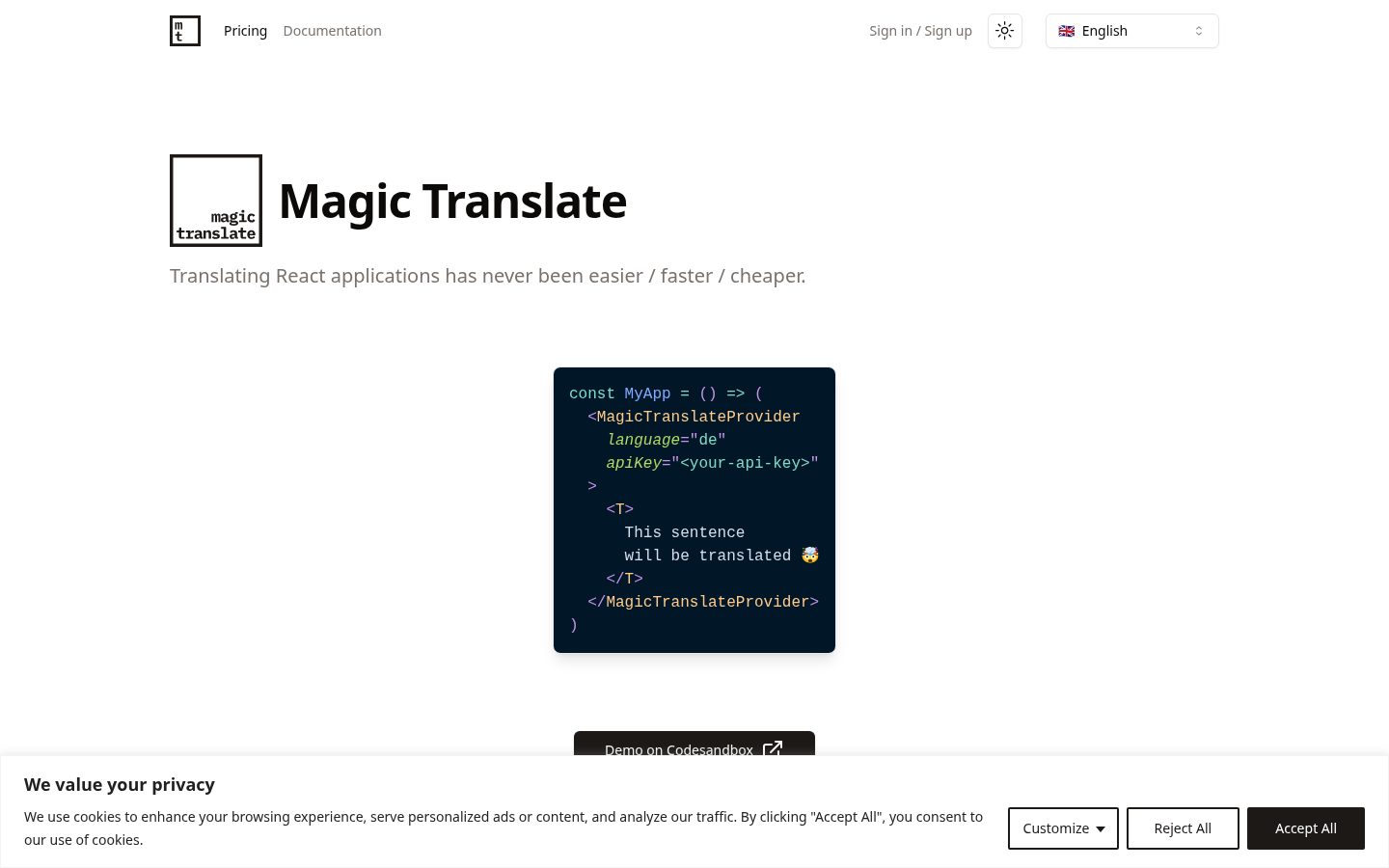Click the external link icon on Codesandbox button
Image resolution: width=1389 pixels, height=868 pixels.
pos(773,748)
